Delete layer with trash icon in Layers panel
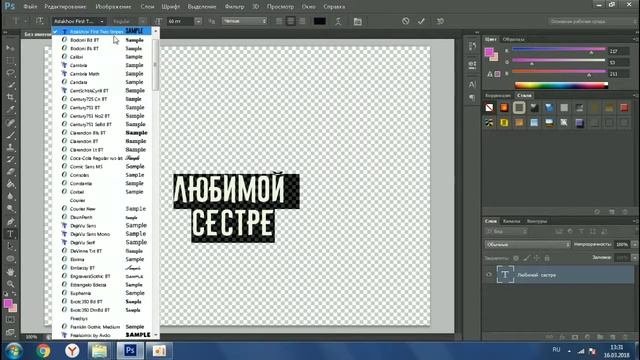This screenshot has width=640, height=360. point(625,337)
